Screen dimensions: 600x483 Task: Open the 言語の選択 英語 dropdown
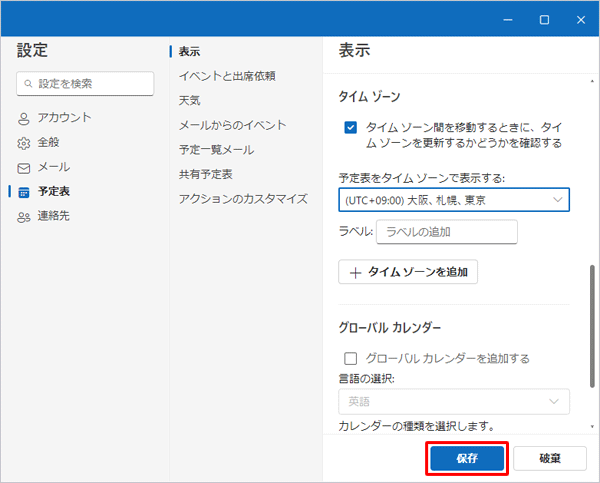(454, 401)
